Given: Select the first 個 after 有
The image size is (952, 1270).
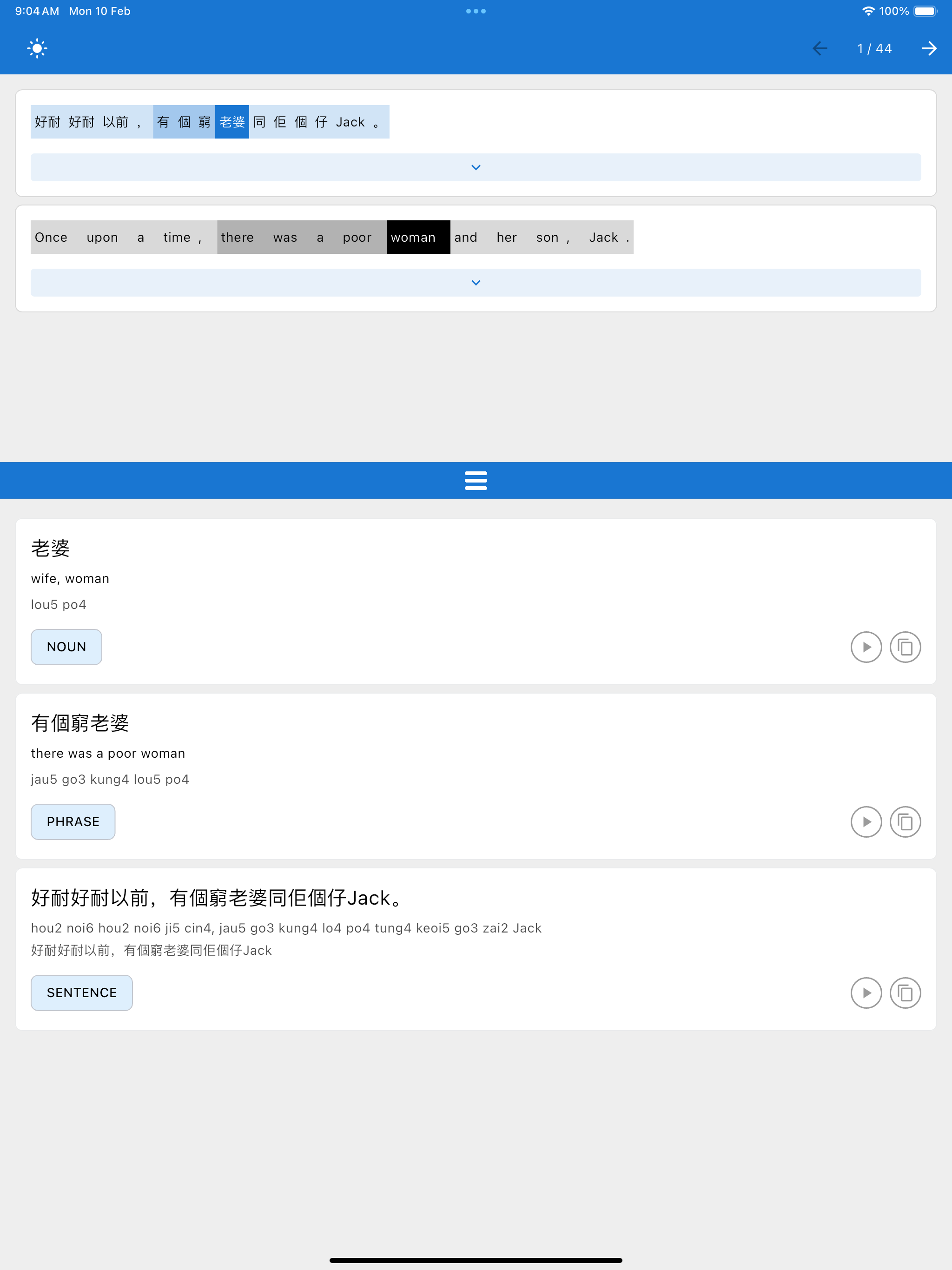Looking at the screenshot, I should 185,122.
